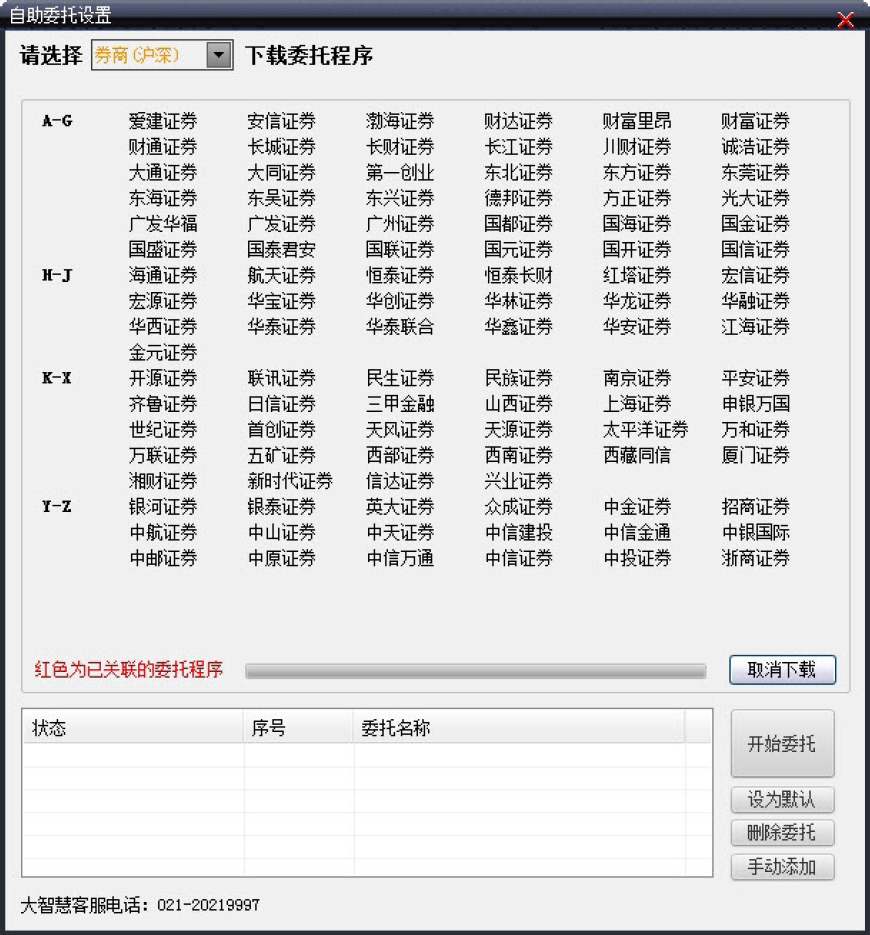
Task: Pick 华宝证券 entry
Action: click(x=281, y=301)
